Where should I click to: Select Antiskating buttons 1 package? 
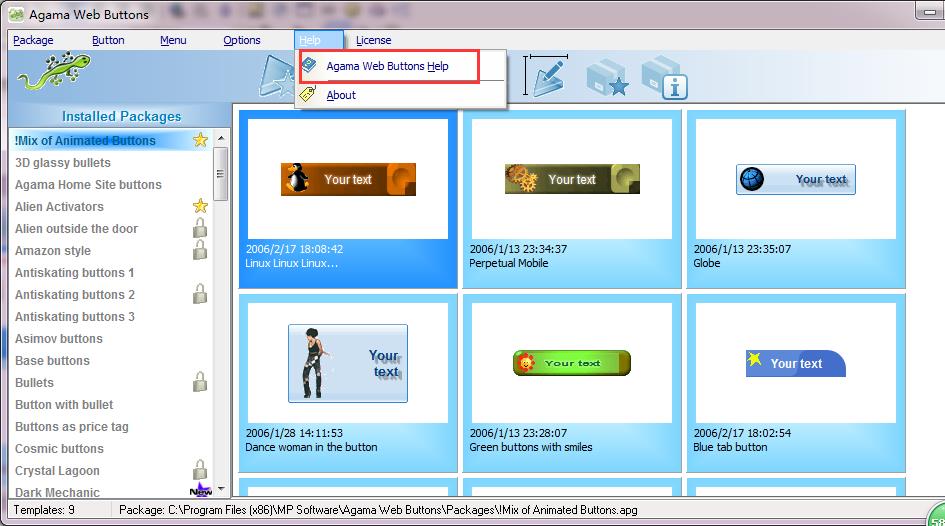(75, 272)
